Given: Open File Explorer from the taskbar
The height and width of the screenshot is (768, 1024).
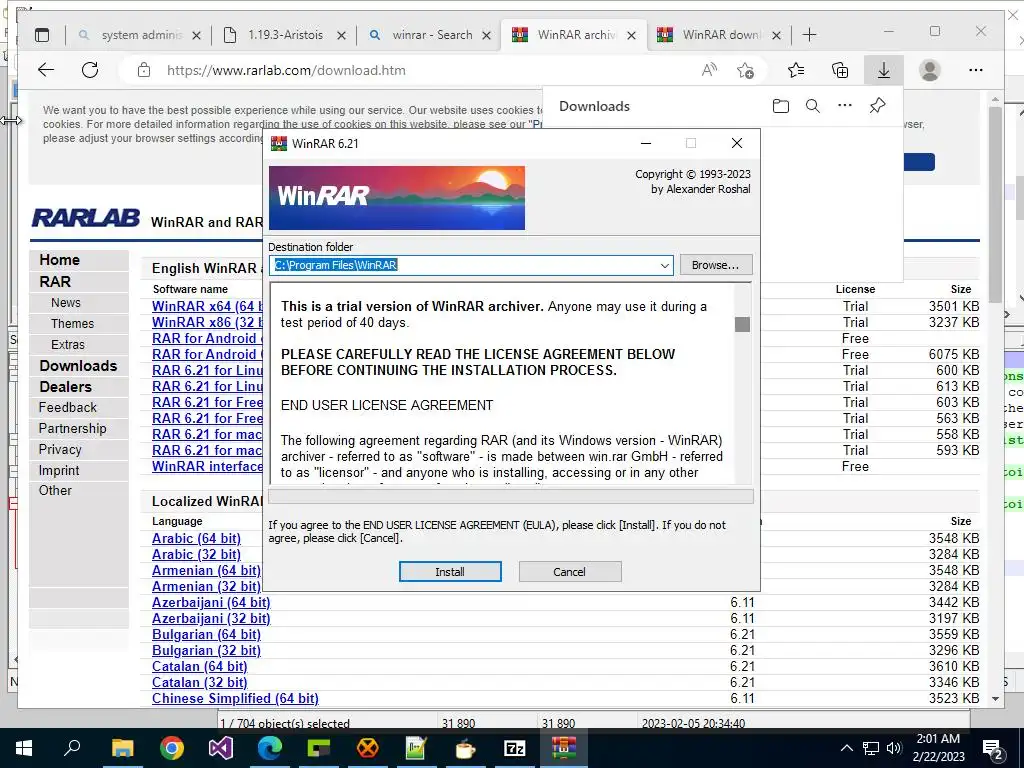Looking at the screenshot, I should tap(122, 748).
